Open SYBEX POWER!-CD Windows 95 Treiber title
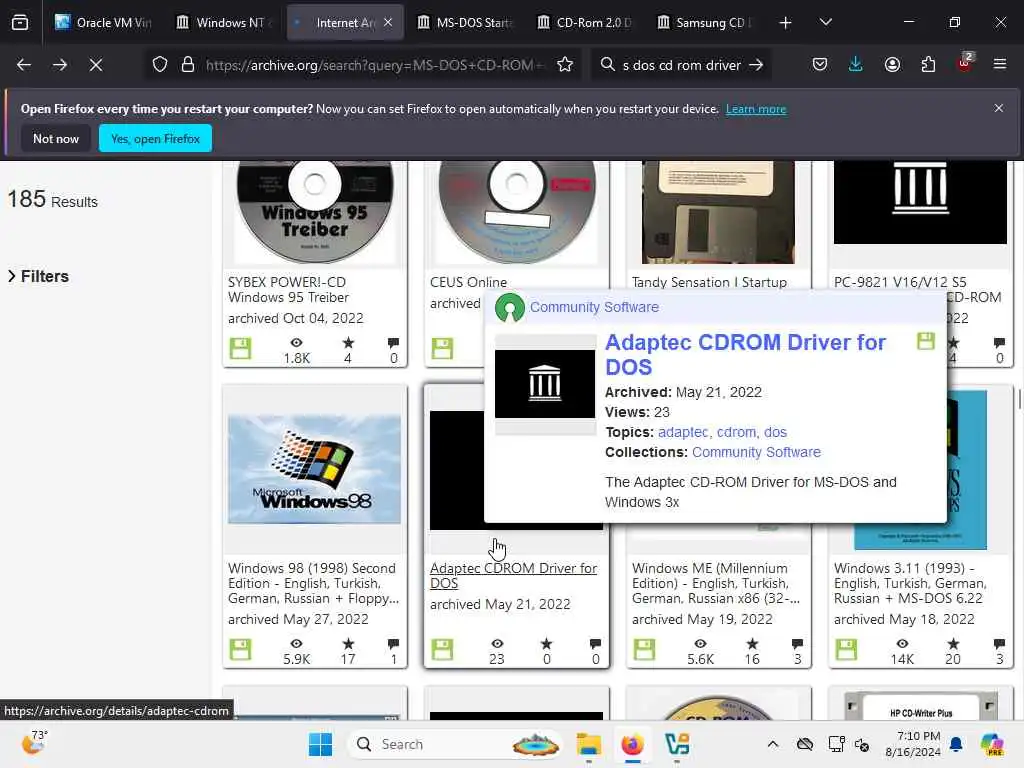1024x768 pixels. 288,289
